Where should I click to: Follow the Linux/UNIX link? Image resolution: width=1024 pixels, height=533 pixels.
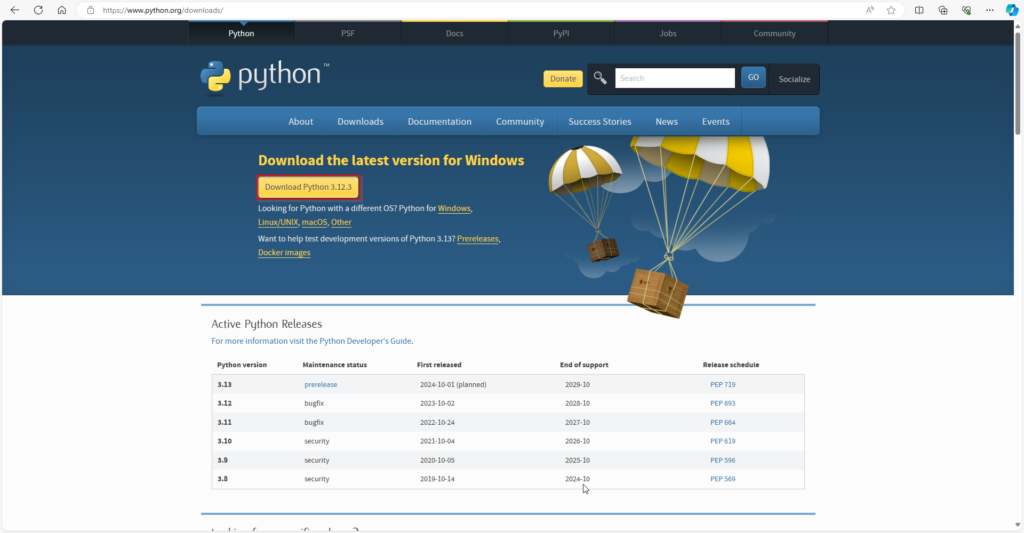278,222
